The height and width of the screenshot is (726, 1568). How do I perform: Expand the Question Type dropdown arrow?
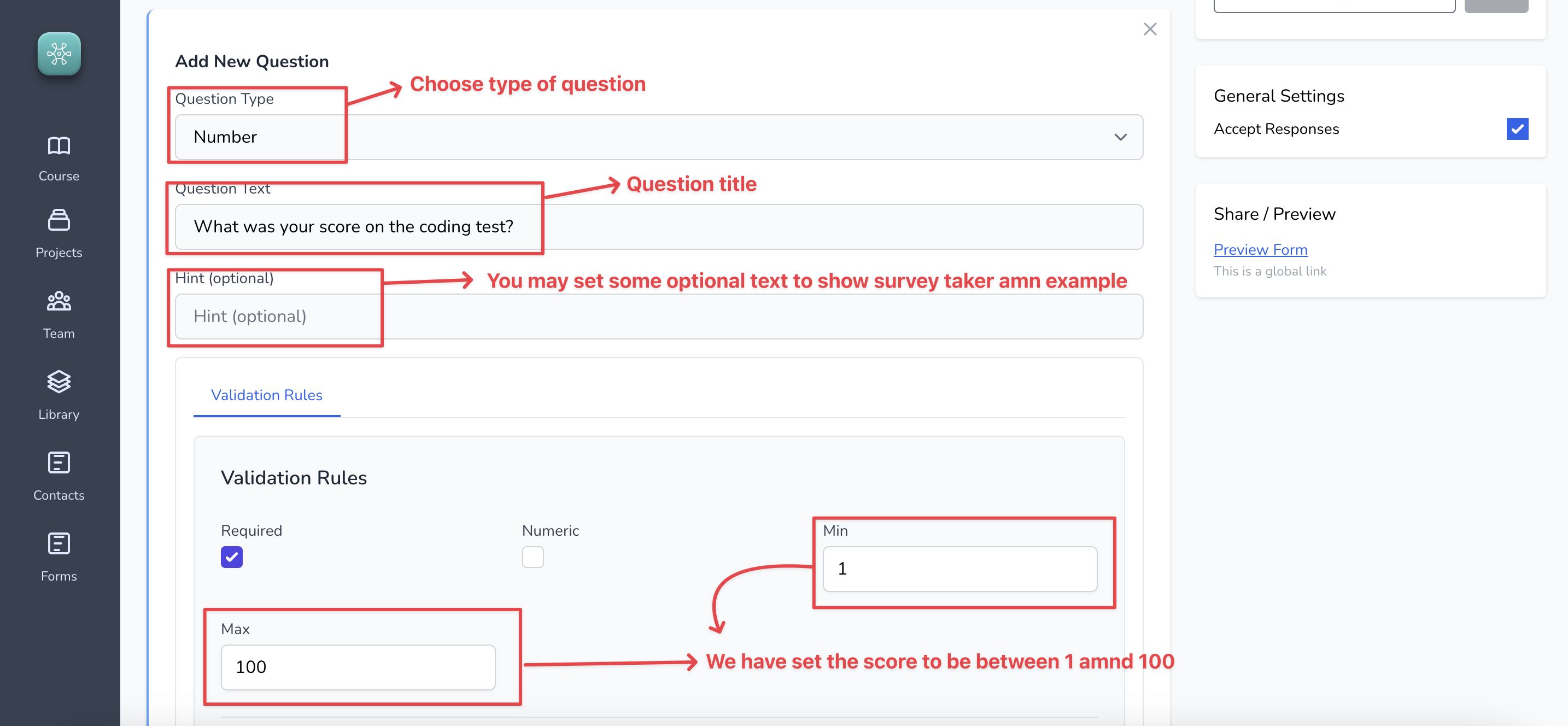tap(1120, 137)
